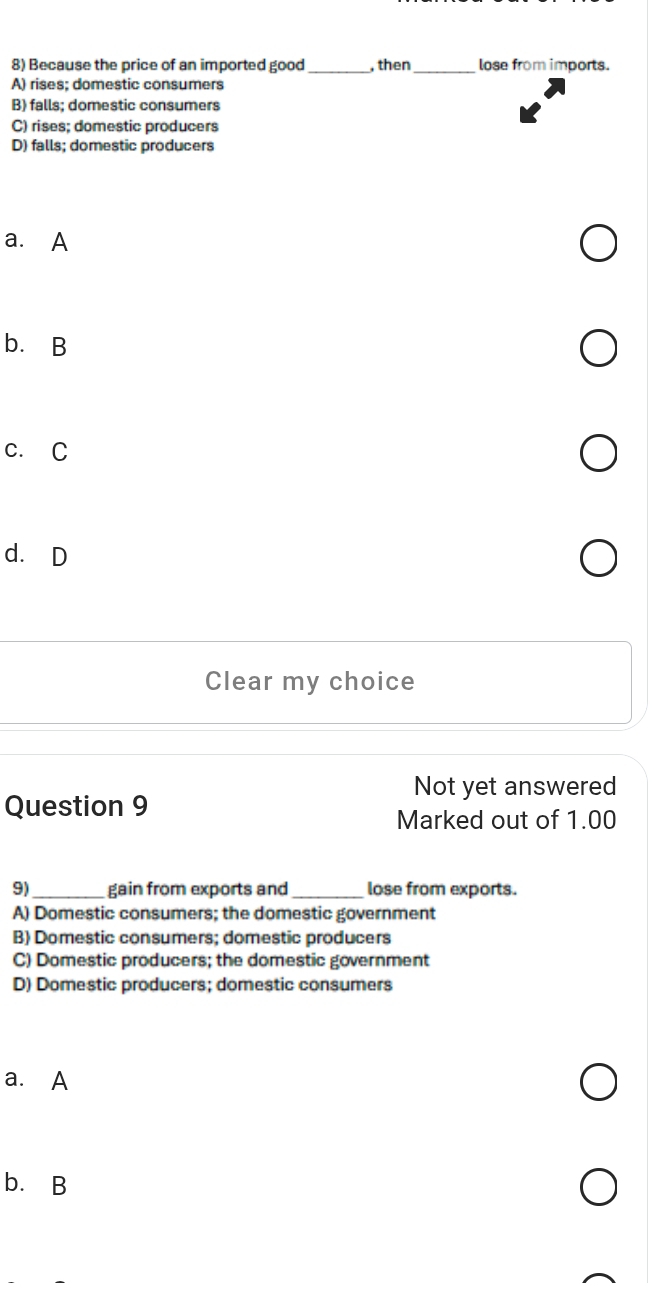Click the 'D) Domestic producers; domestic consumers' option text
The height and width of the screenshot is (1291, 670).
tap(203, 984)
